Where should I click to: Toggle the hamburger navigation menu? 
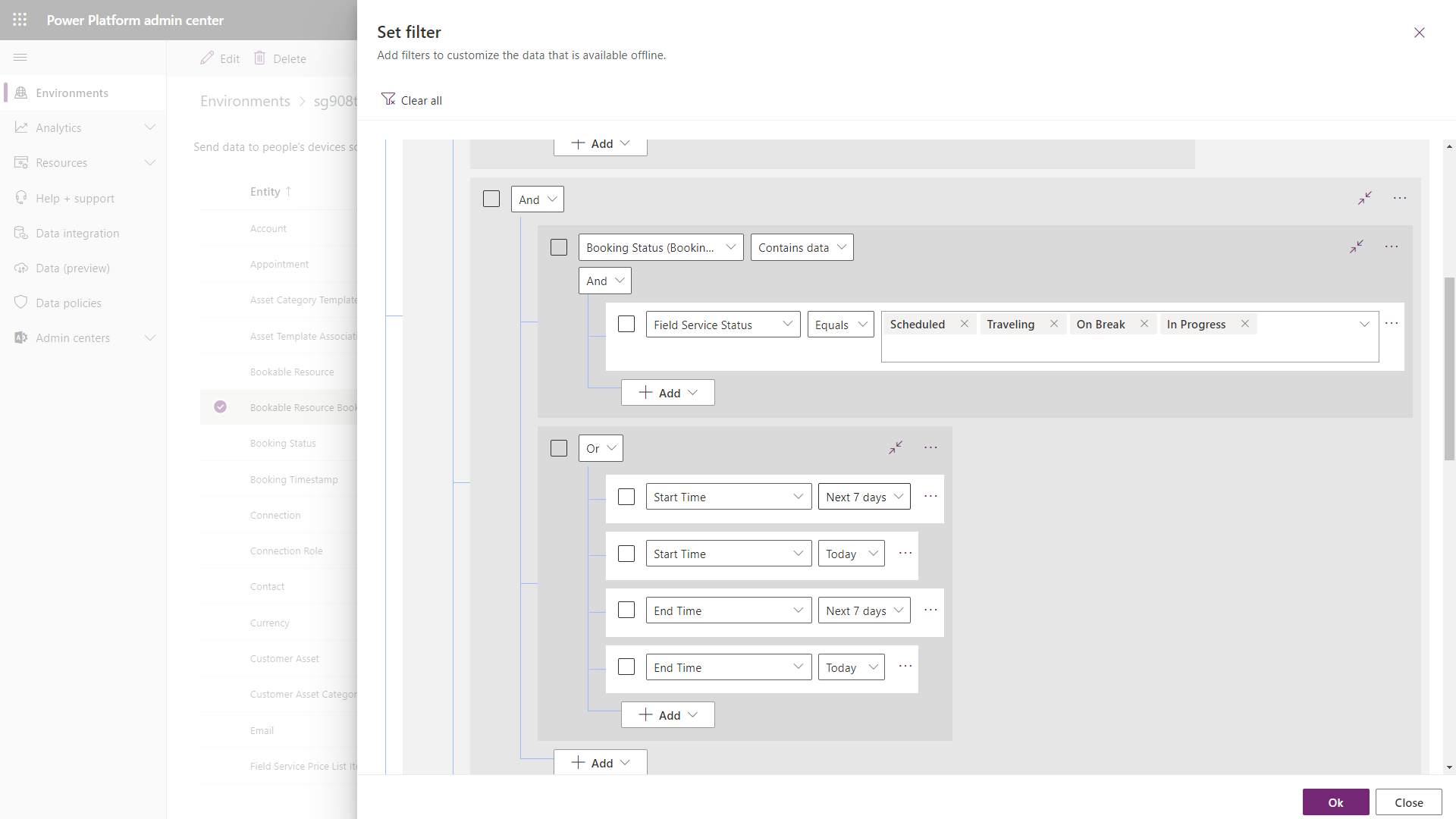click(x=20, y=58)
